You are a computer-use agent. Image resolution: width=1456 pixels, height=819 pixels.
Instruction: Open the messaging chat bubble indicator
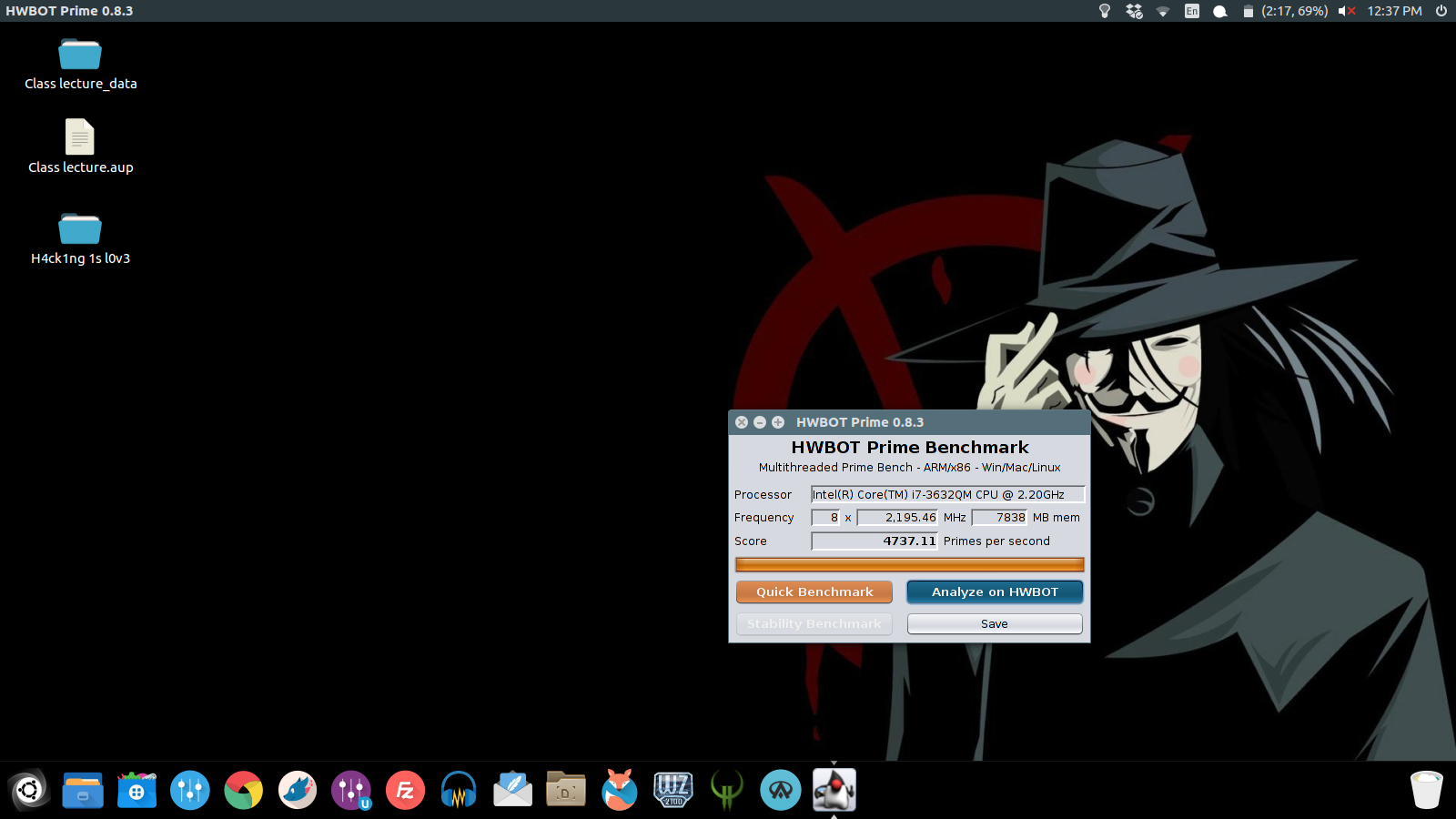(x=1220, y=11)
